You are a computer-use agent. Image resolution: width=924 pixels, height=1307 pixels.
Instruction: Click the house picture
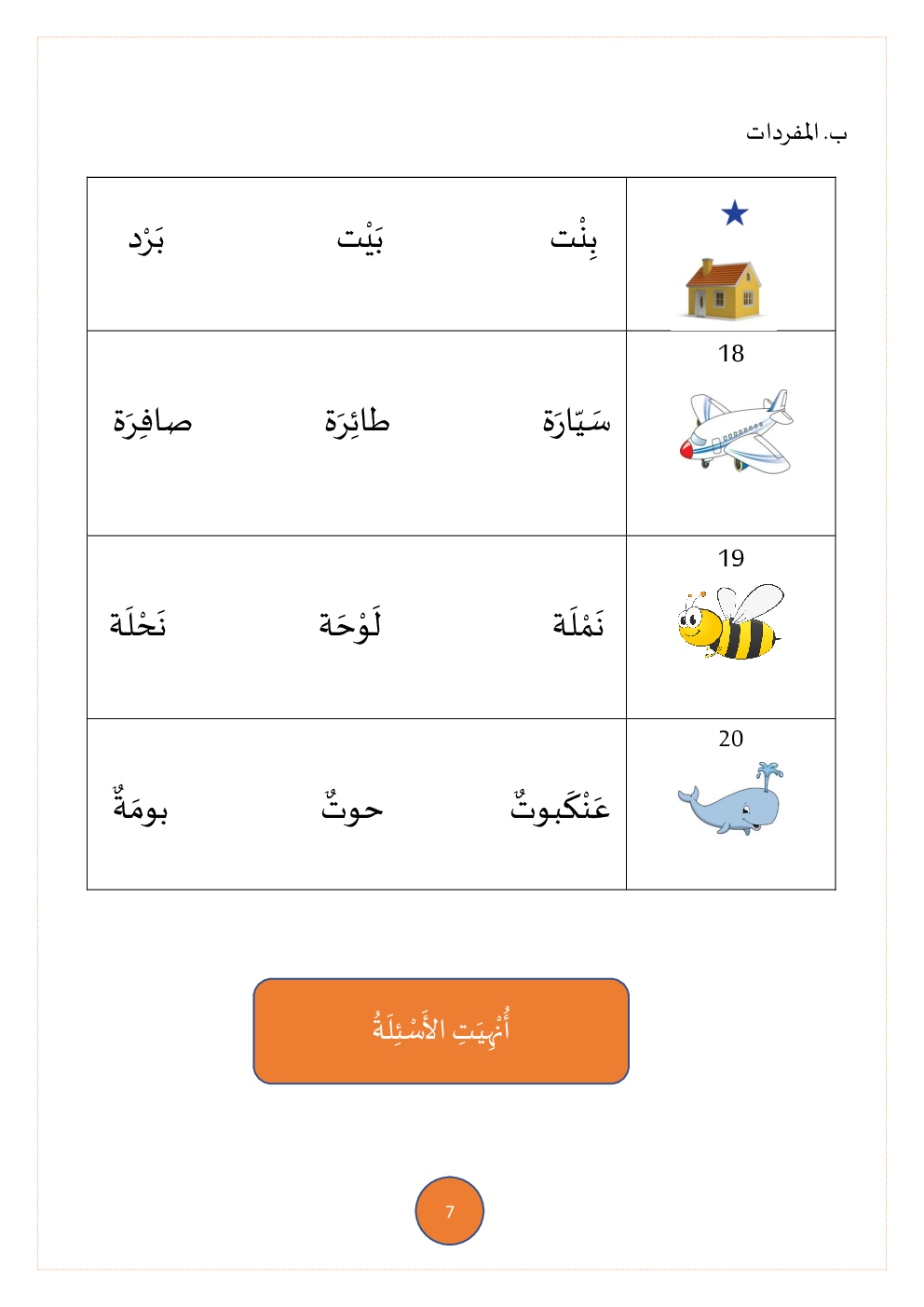click(x=723, y=289)
